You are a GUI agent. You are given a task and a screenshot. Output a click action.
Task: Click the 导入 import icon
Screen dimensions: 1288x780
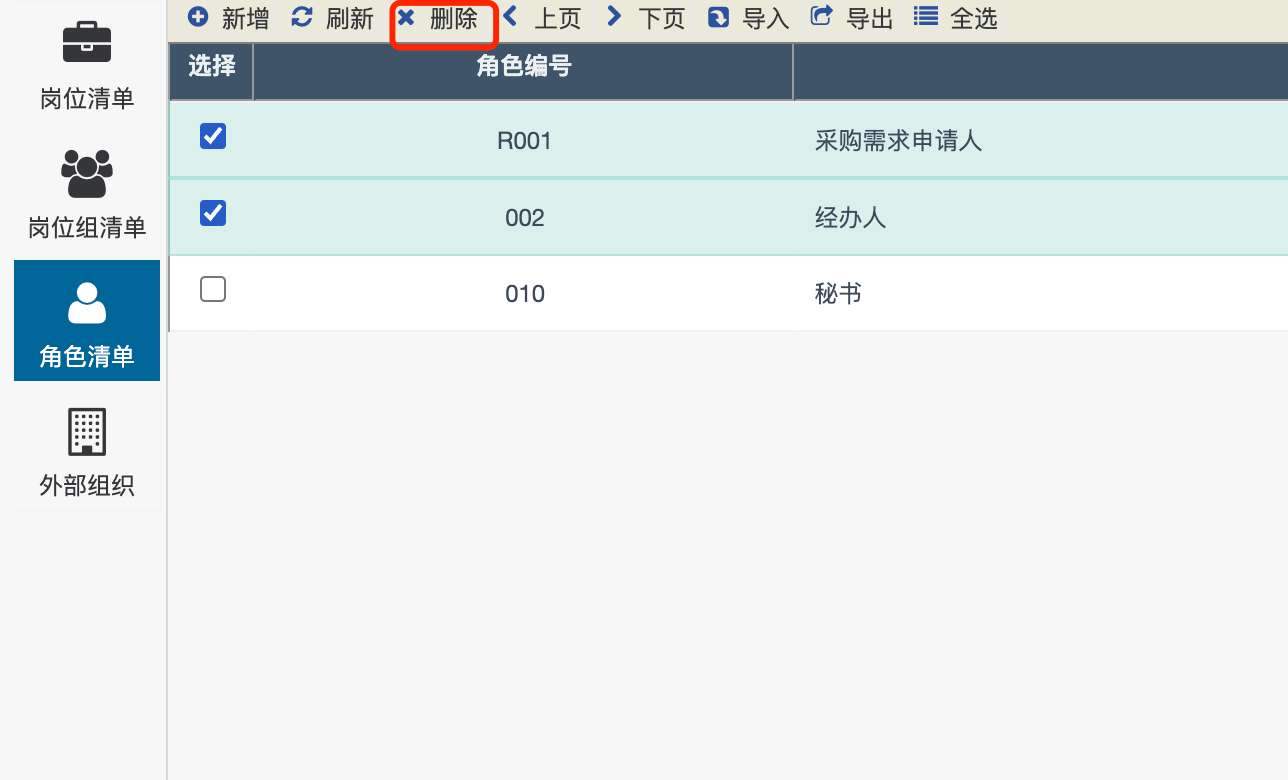point(718,18)
